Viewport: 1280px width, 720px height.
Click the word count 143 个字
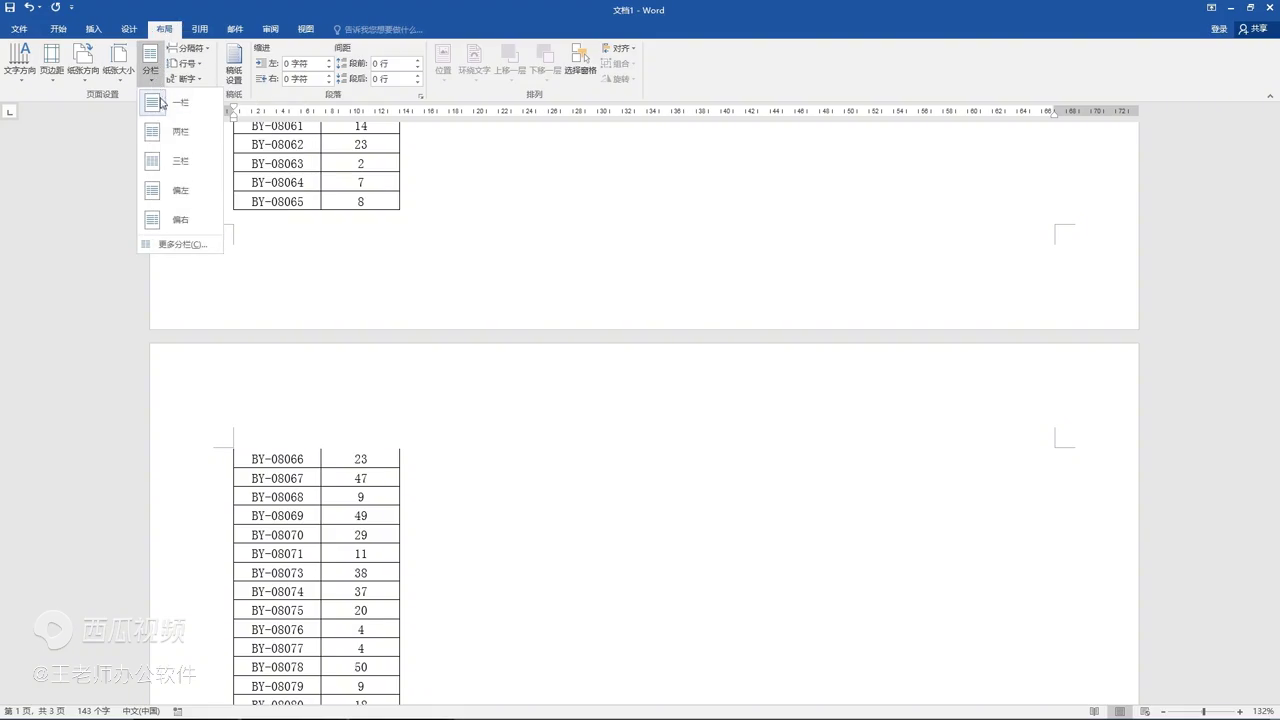(94, 711)
